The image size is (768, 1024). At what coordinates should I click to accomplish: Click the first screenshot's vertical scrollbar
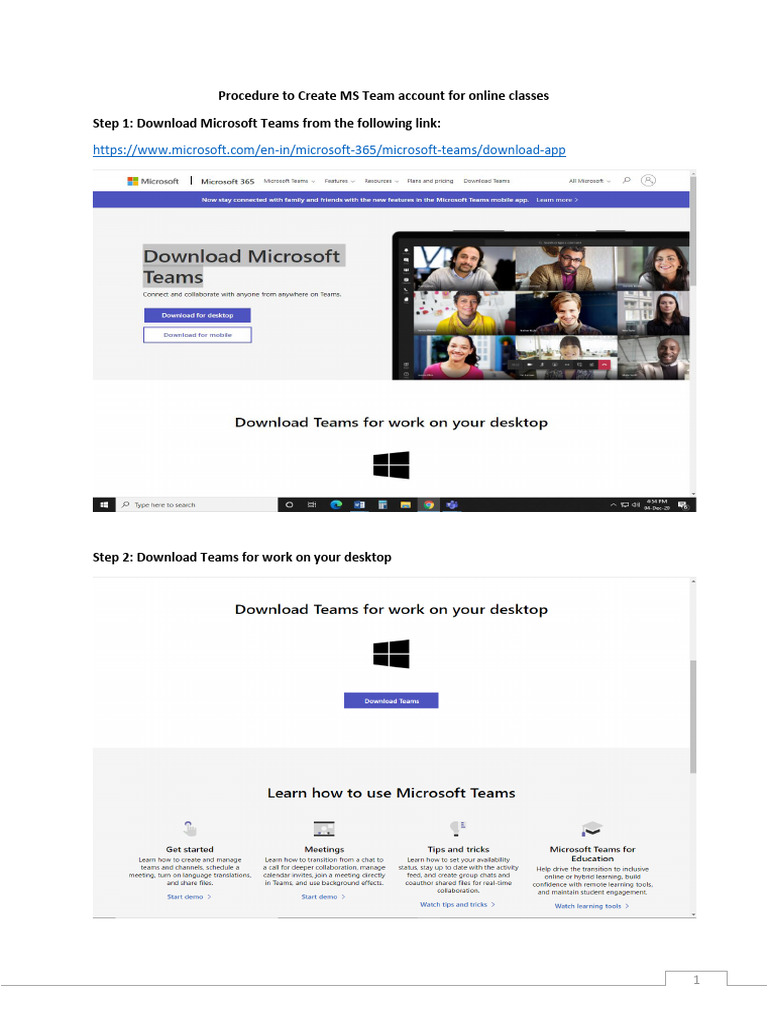[693, 333]
